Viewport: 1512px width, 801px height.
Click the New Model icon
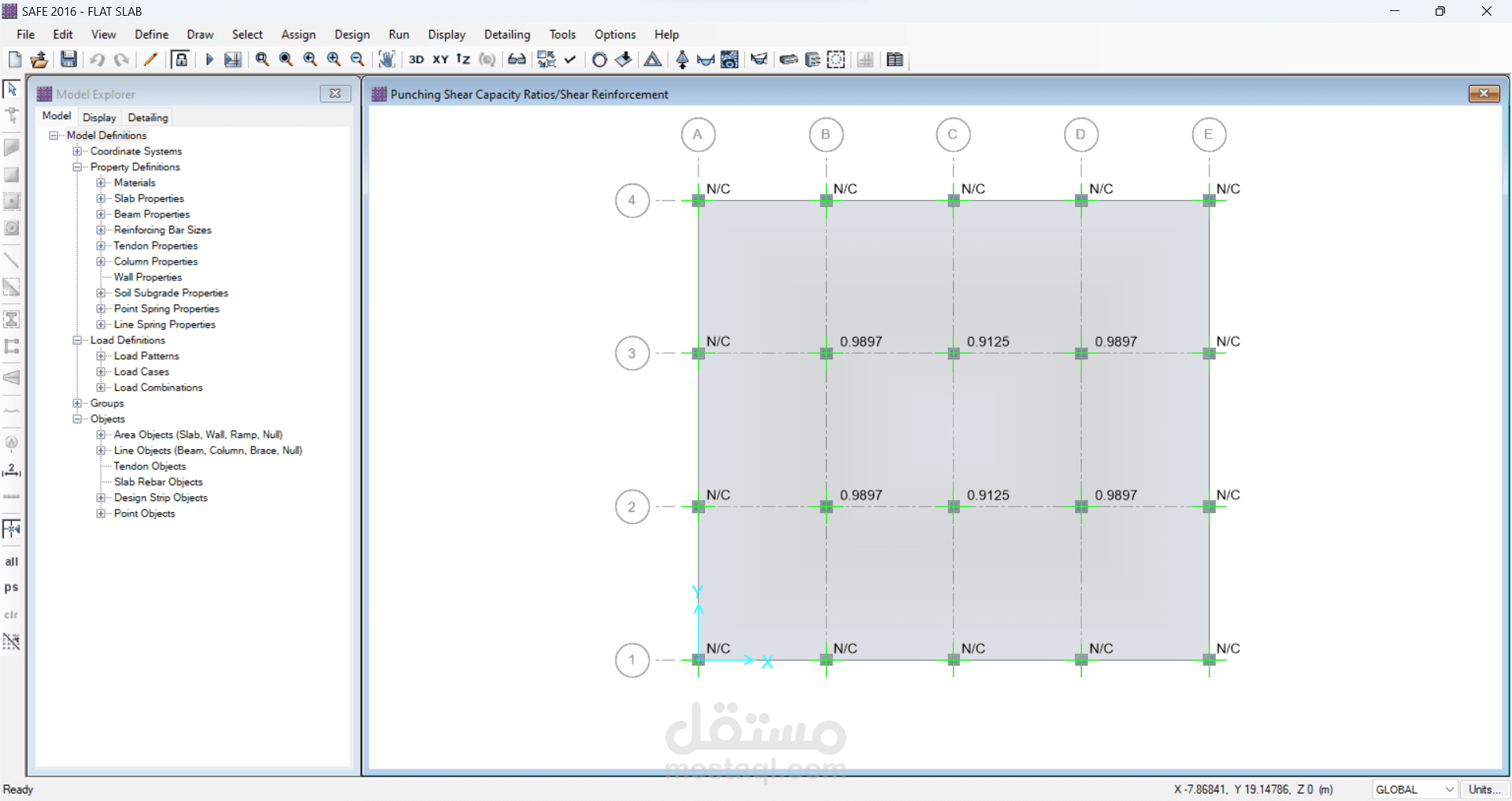(x=15, y=59)
